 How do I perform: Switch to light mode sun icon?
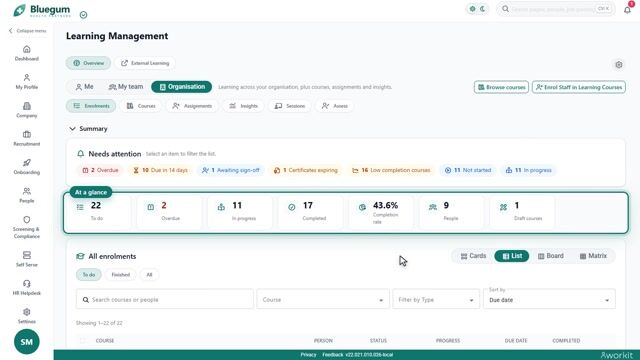(473, 9)
